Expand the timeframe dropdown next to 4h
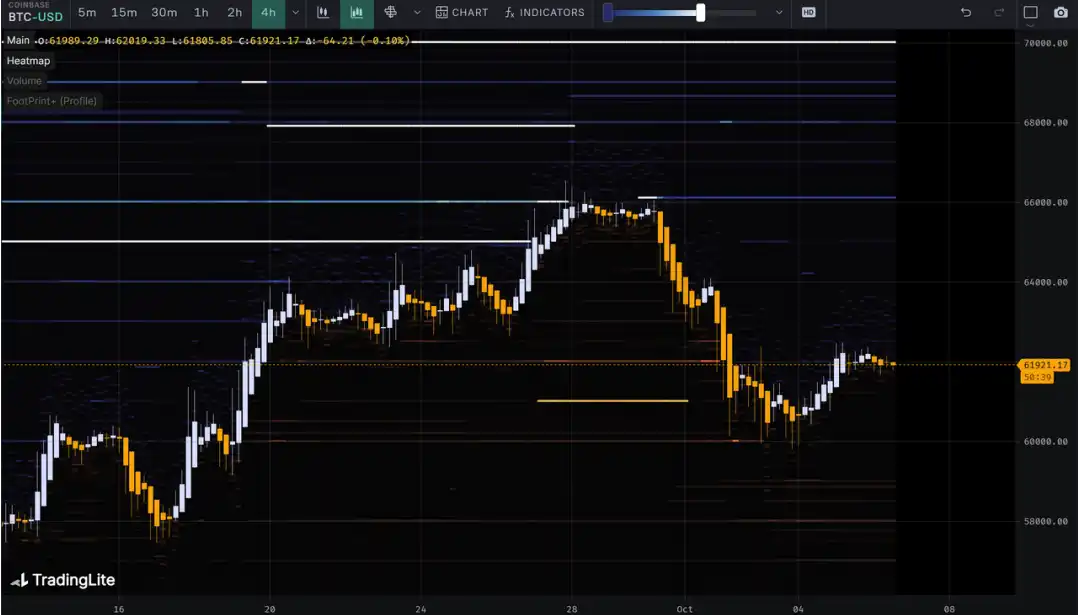Image resolution: width=1078 pixels, height=615 pixels. tap(295, 13)
